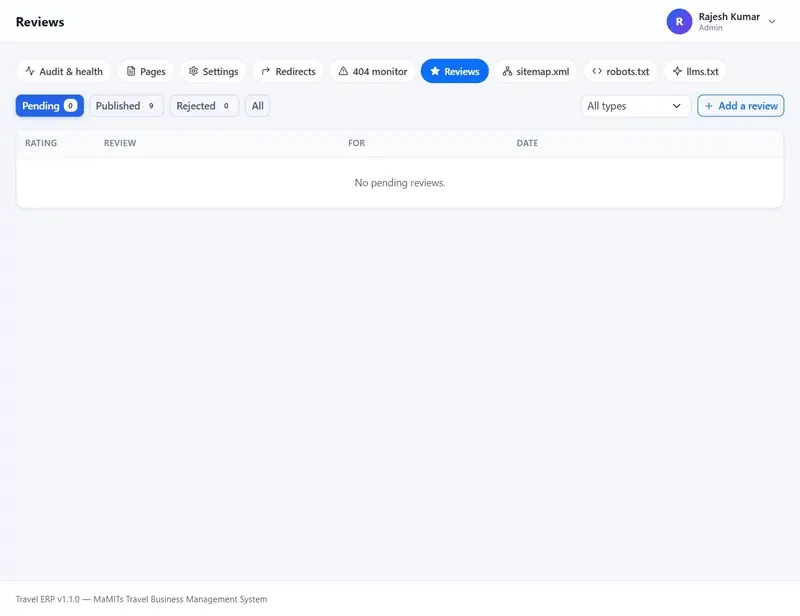This screenshot has height=616, width=800.
Task: Click the document icon beside Pages
Action: [131, 71]
